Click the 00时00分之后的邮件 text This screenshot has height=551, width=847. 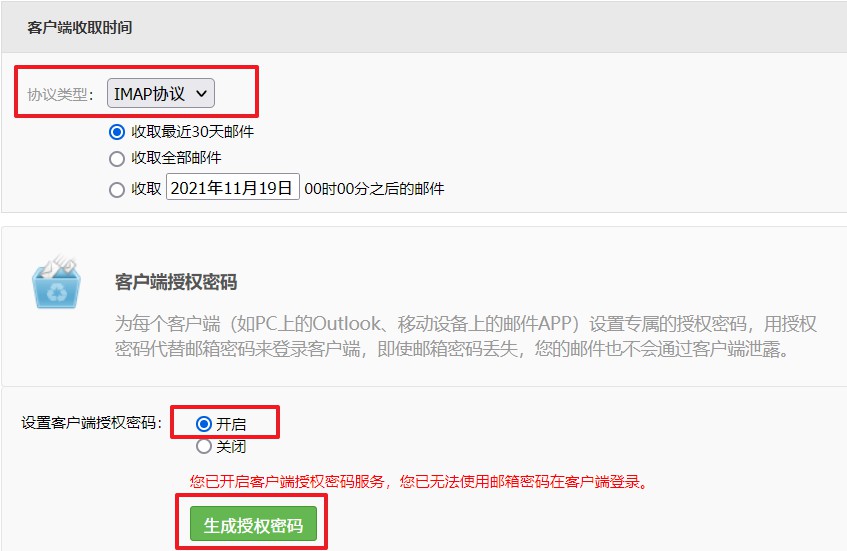coord(374,189)
